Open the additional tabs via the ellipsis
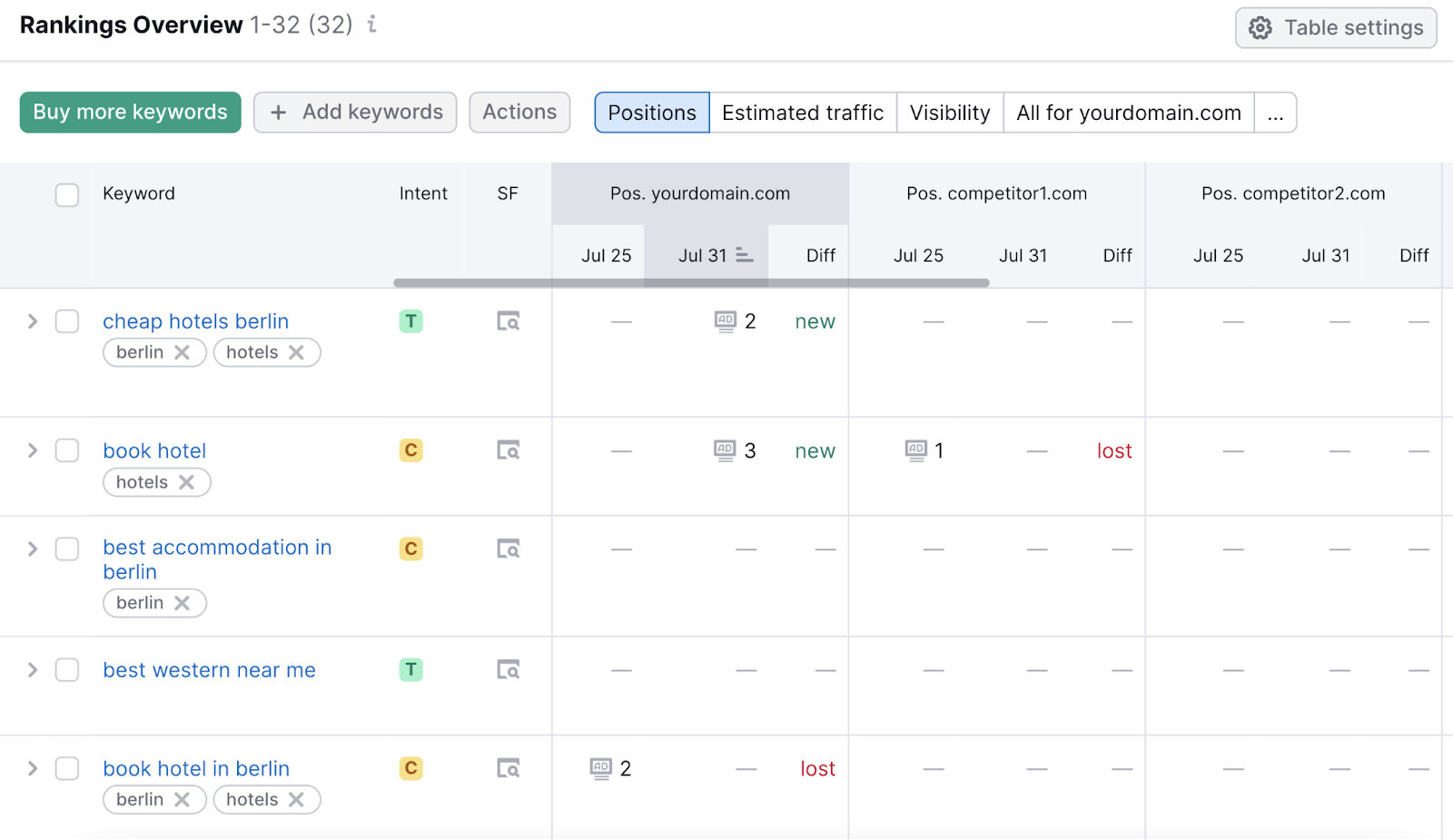The width and height of the screenshot is (1453, 840). [x=1277, y=113]
